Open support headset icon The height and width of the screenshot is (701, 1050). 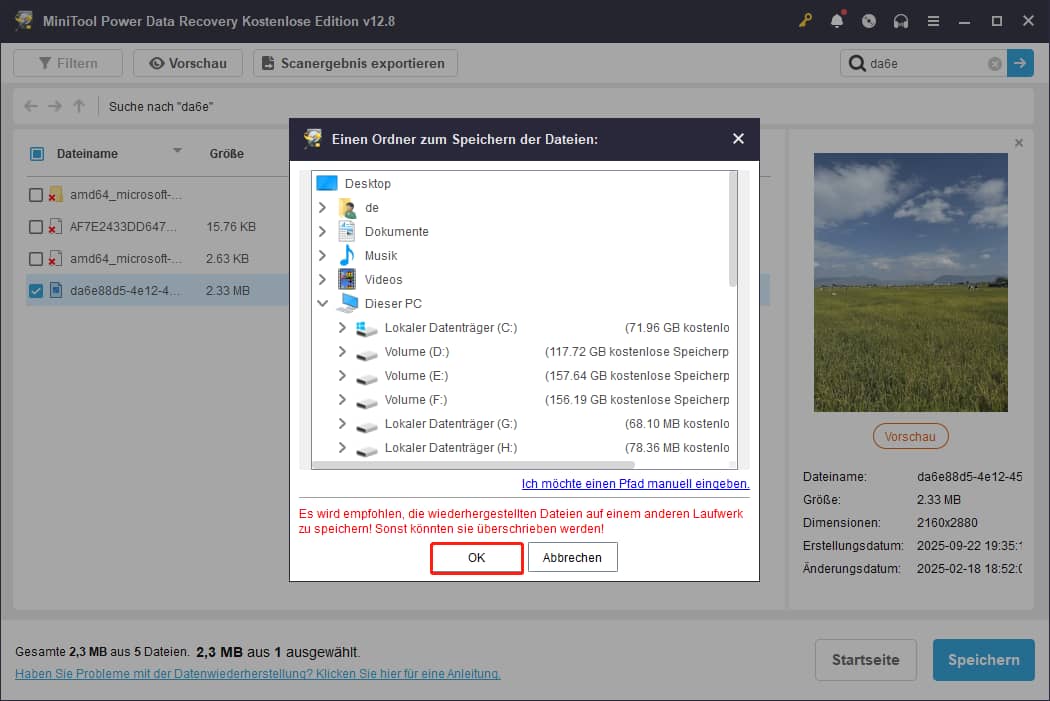point(901,21)
